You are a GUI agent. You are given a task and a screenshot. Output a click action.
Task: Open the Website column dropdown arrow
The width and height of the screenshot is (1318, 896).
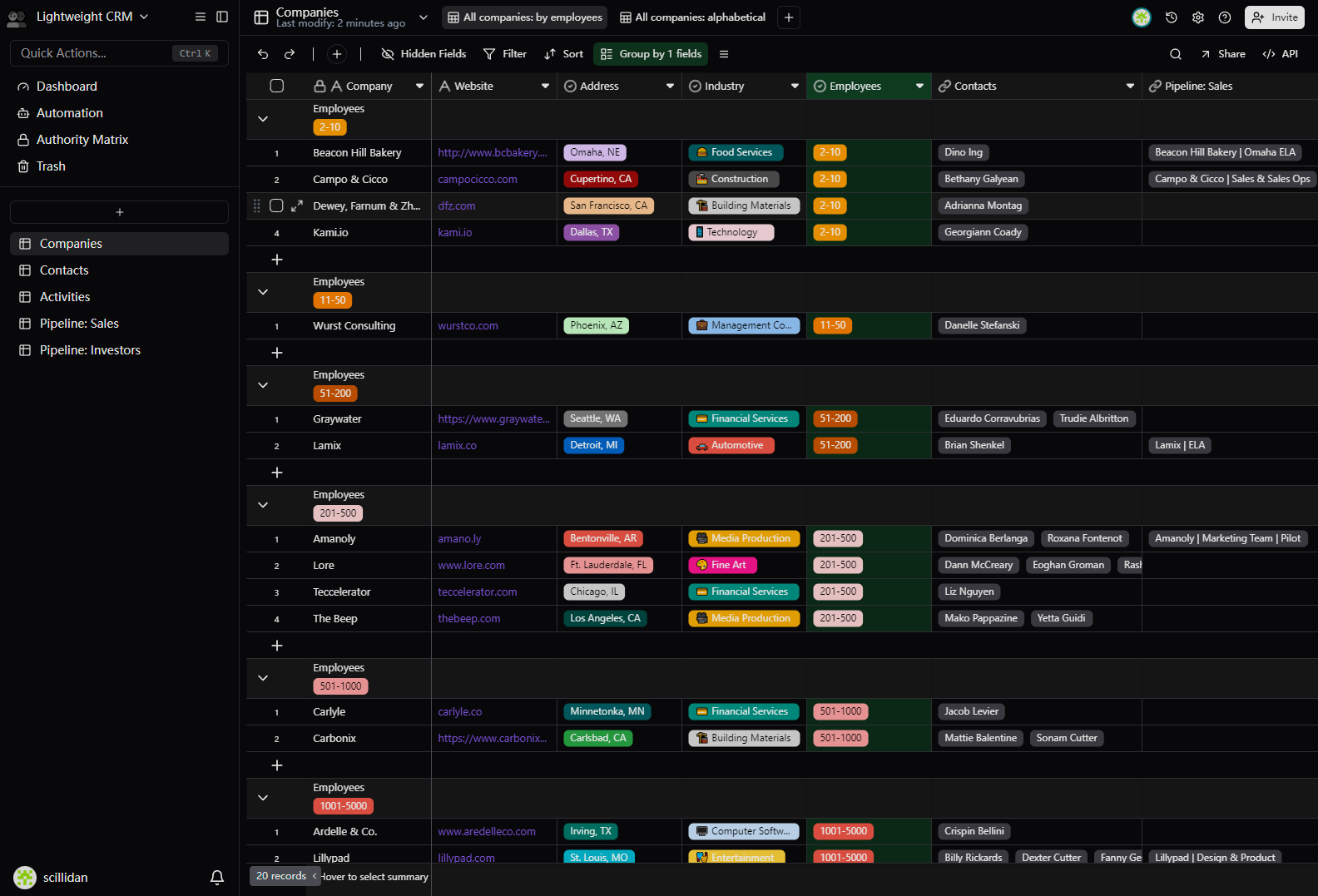coord(545,87)
